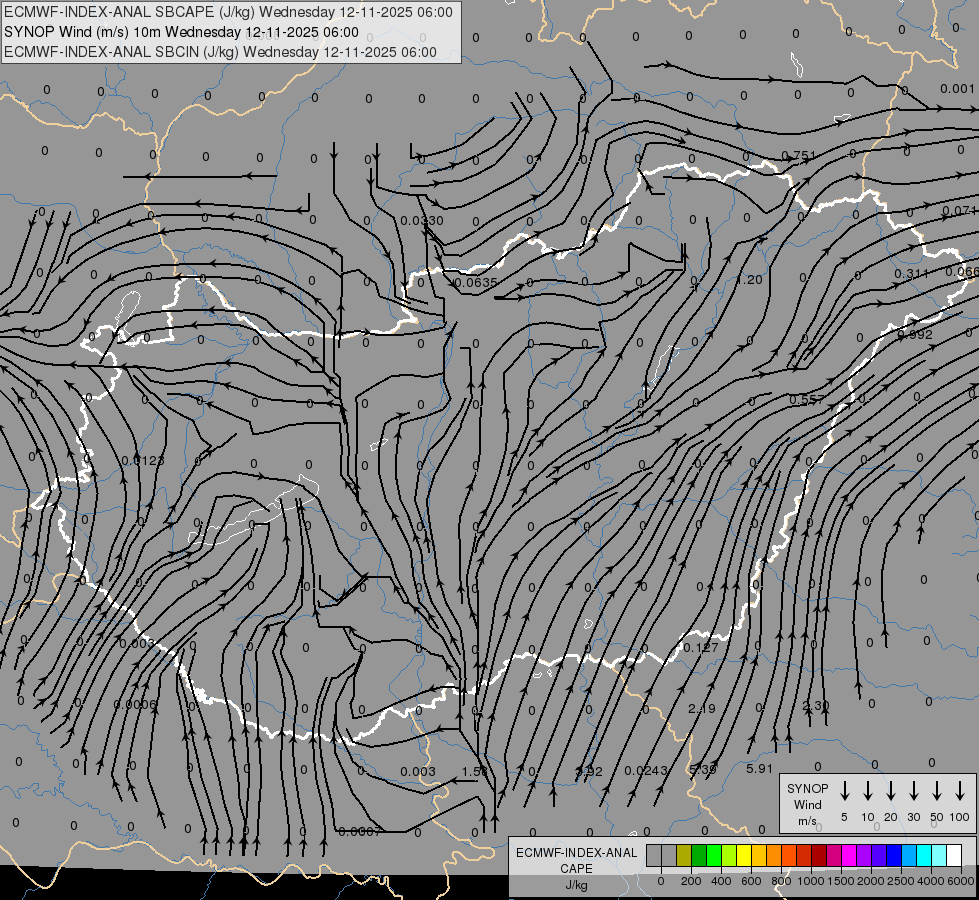Viewport: 979px width, 900px height.
Task: Click the 400 tick label in the CAPE legend
Action: pyautogui.click(x=721, y=881)
